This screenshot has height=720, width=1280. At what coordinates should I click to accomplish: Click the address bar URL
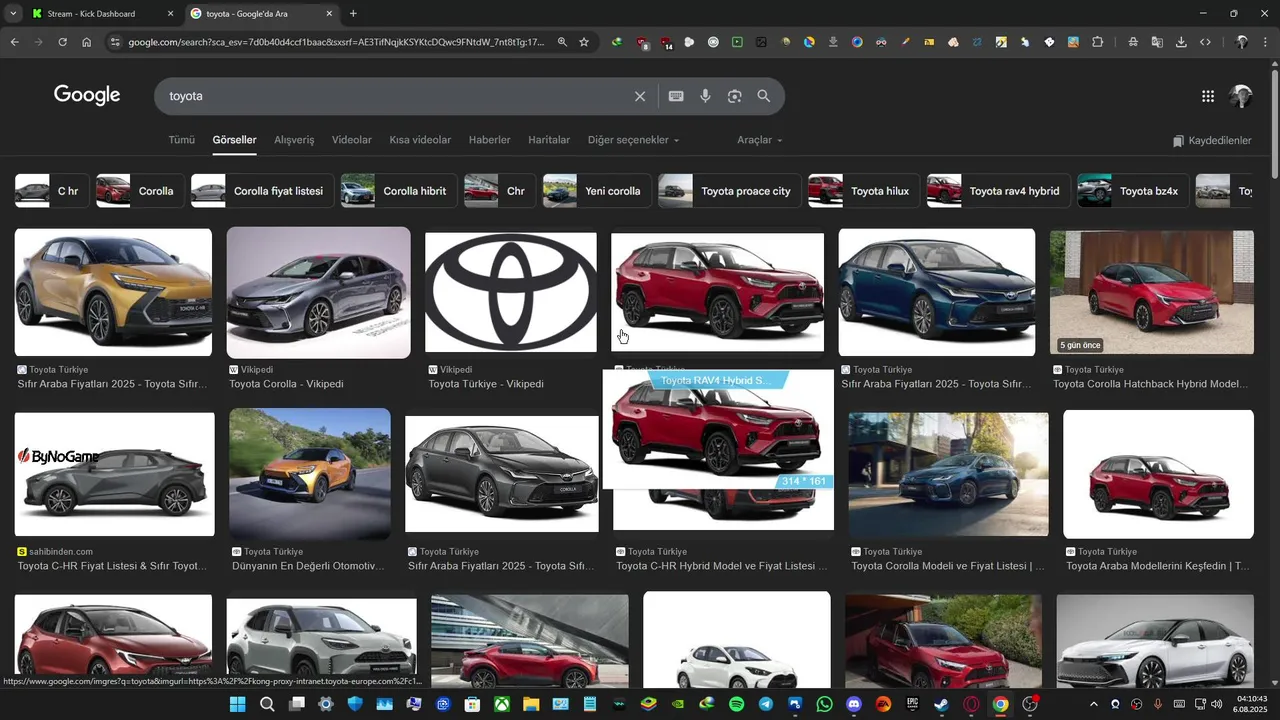336,42
